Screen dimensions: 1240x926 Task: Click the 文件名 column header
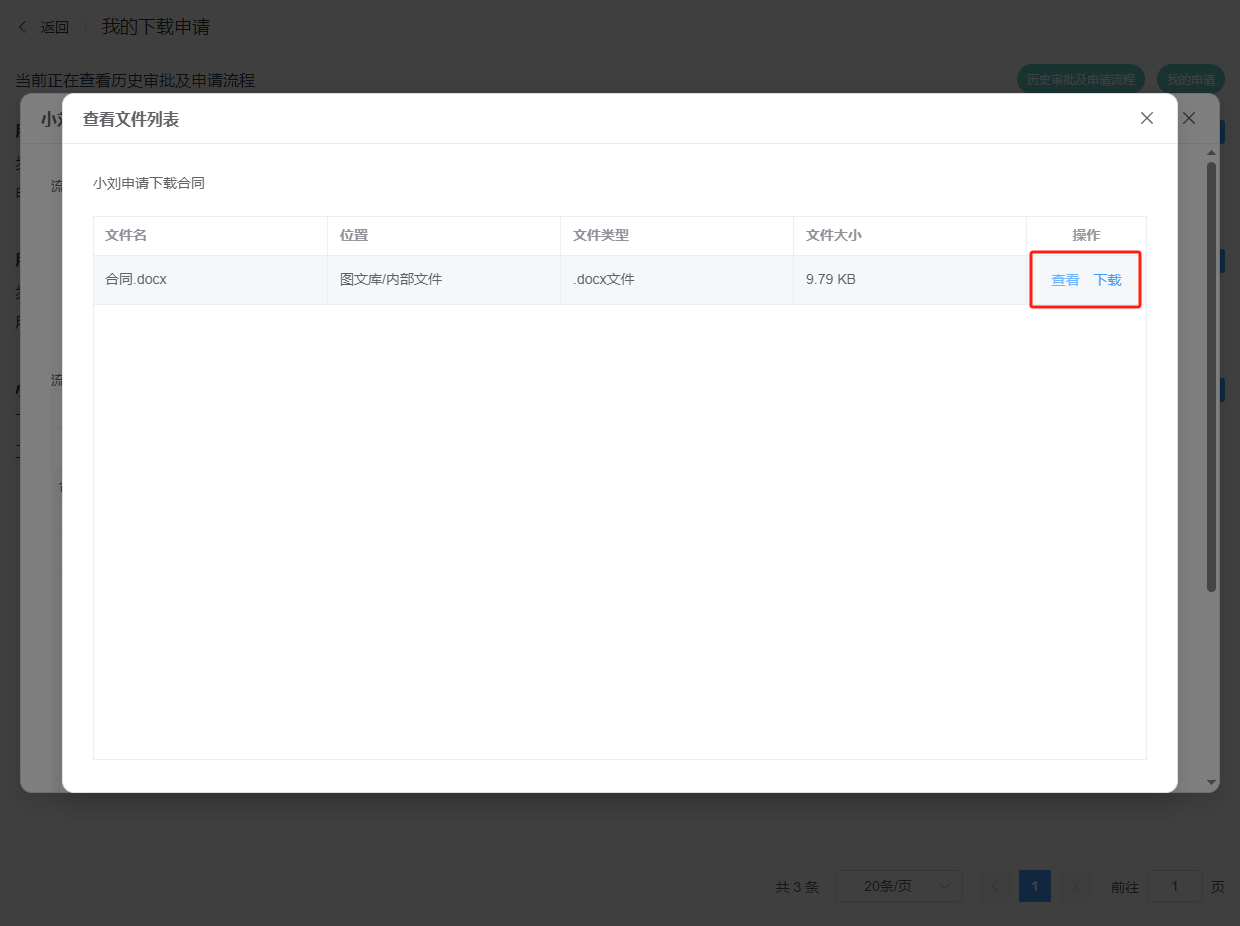126,235
